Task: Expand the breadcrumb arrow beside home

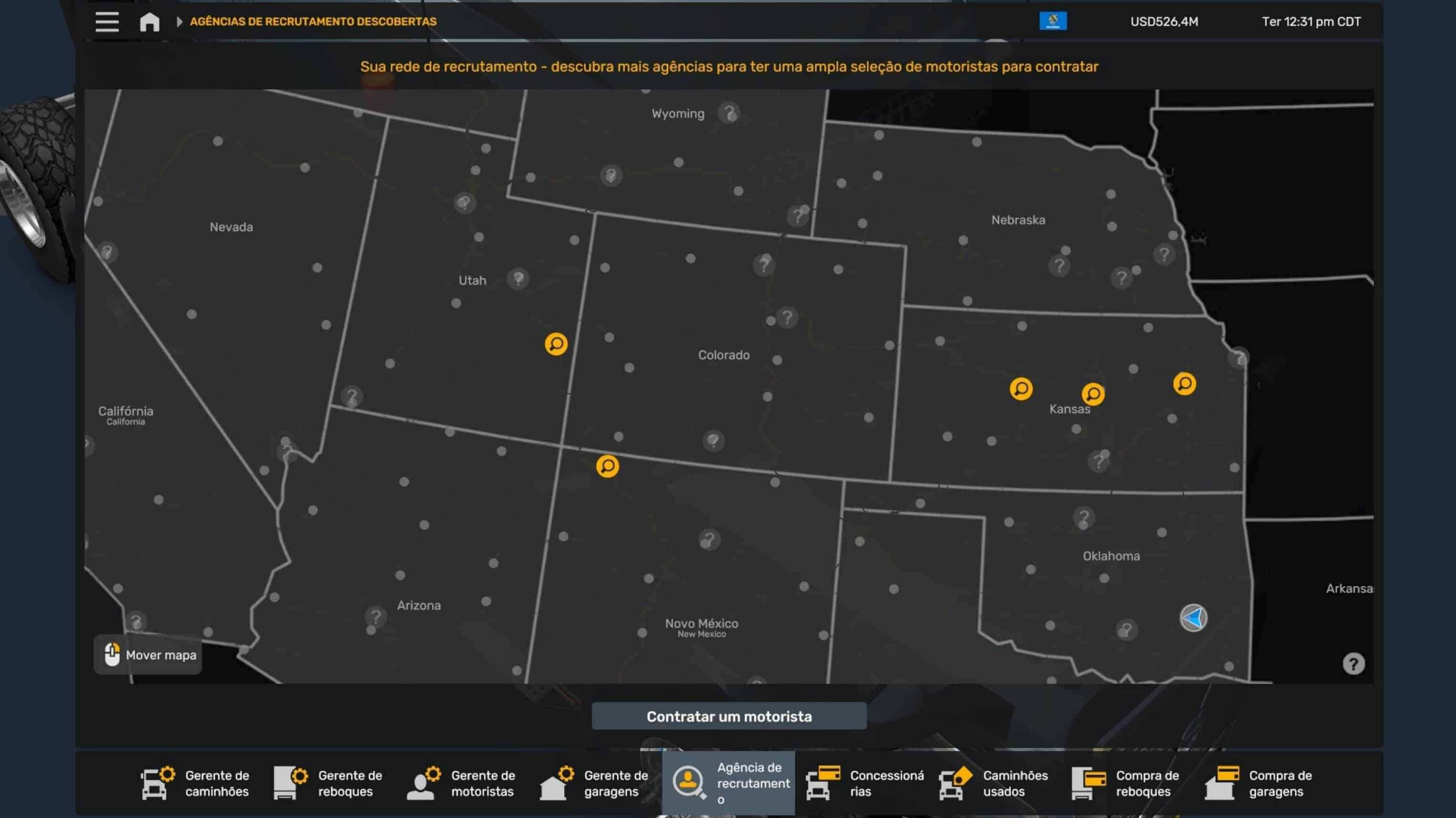Action: [x=179, y=21]
